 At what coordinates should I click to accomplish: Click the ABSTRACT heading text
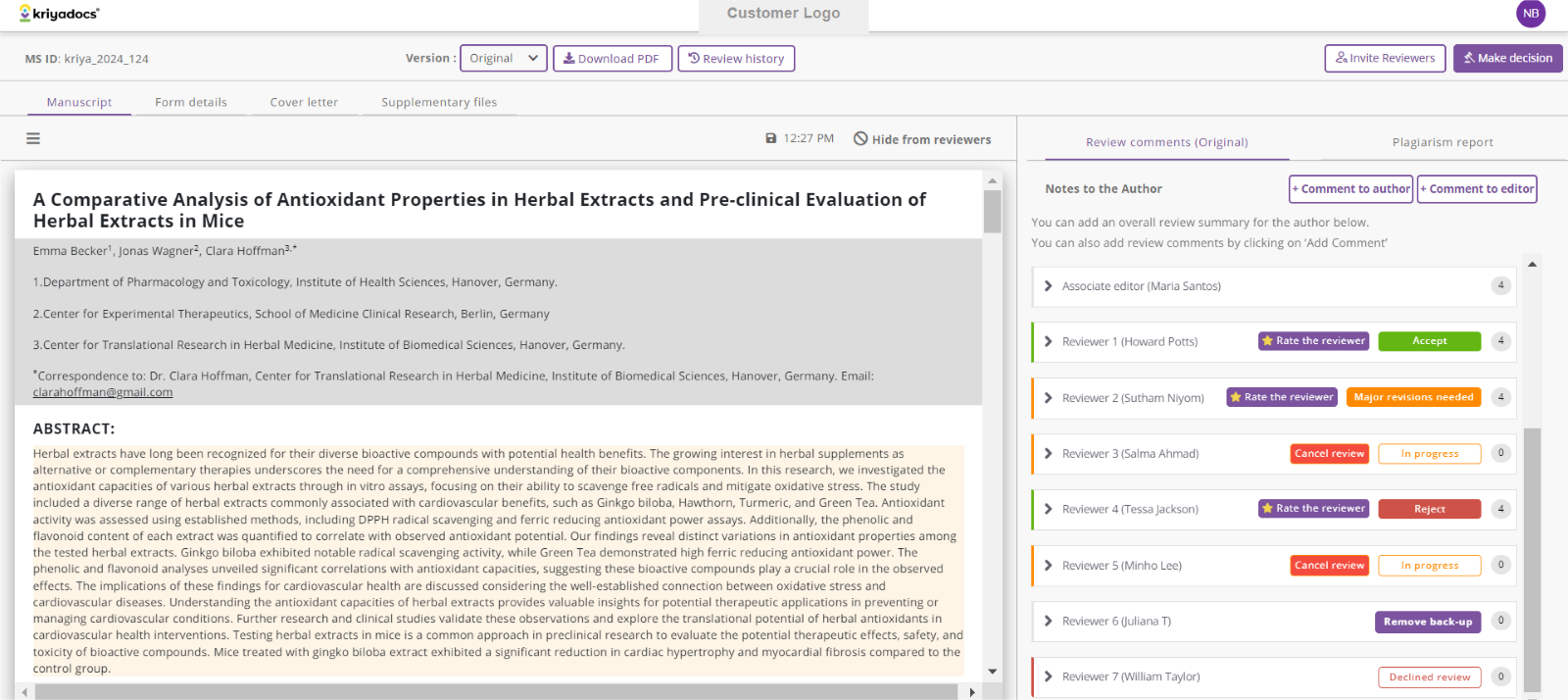coord(73,428)
